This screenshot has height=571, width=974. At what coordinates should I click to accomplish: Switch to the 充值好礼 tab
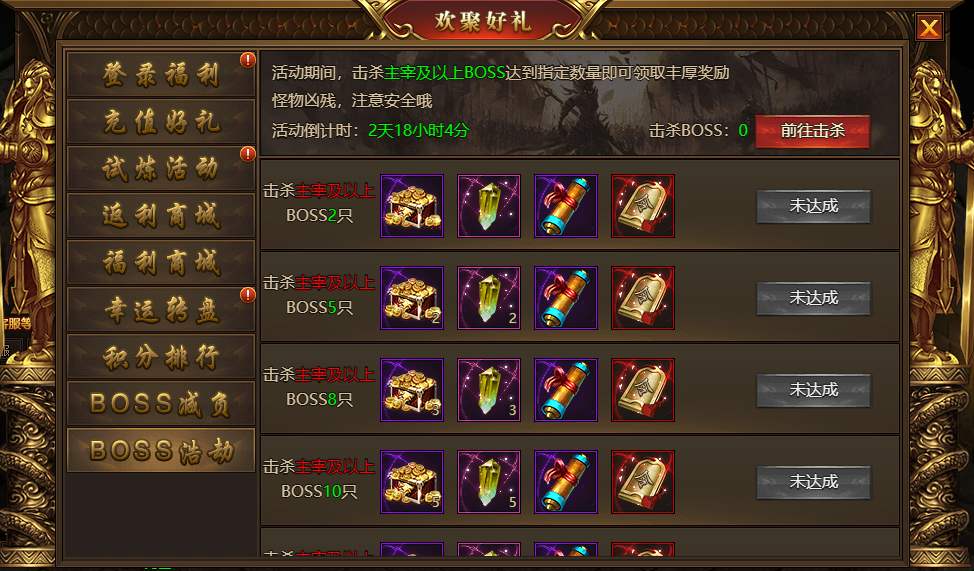161,122
